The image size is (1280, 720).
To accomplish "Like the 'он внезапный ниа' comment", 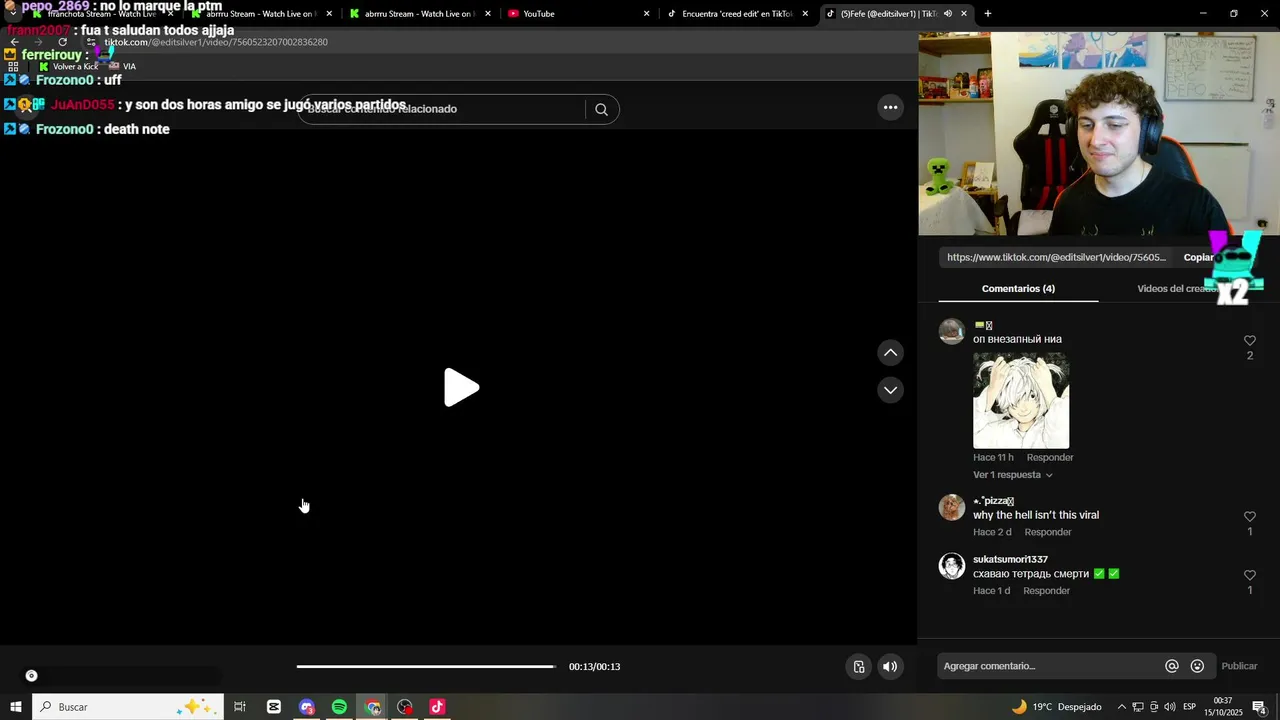I will click(x=1249, y=341).
